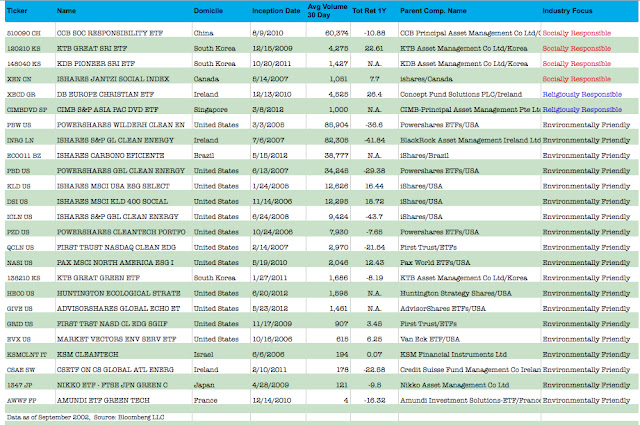Click ISHARES MSCI USA ESG SELECT cell
Image resolution: width=640 pixels, height=425 pixels.
[x=113, y=186]
